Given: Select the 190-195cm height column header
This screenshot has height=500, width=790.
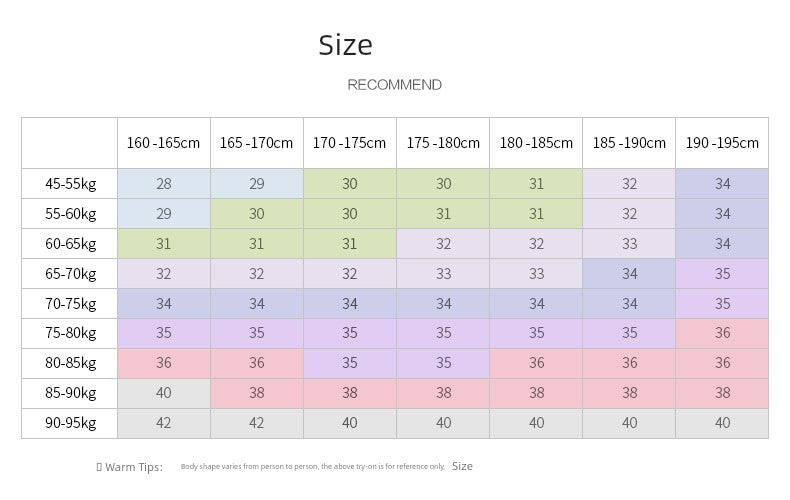Looking at the screenshot, I should pos(722,143).
